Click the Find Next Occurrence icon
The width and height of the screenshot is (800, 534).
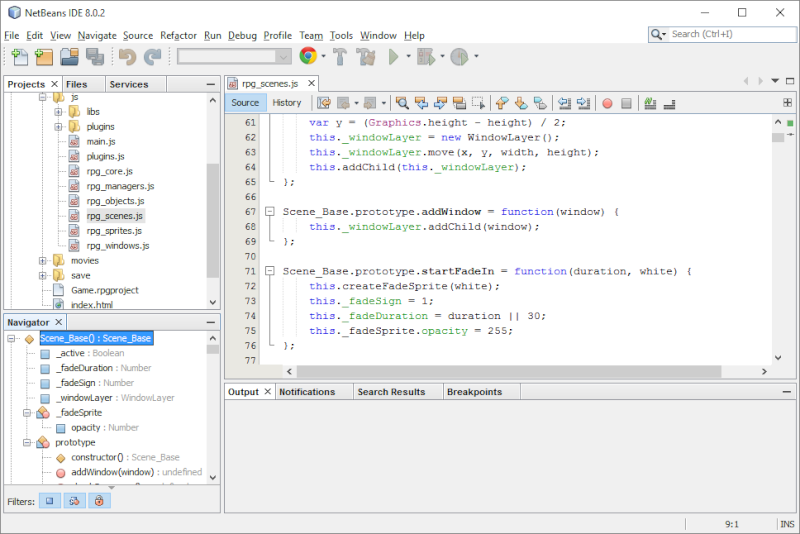click(x=440, y=104)
